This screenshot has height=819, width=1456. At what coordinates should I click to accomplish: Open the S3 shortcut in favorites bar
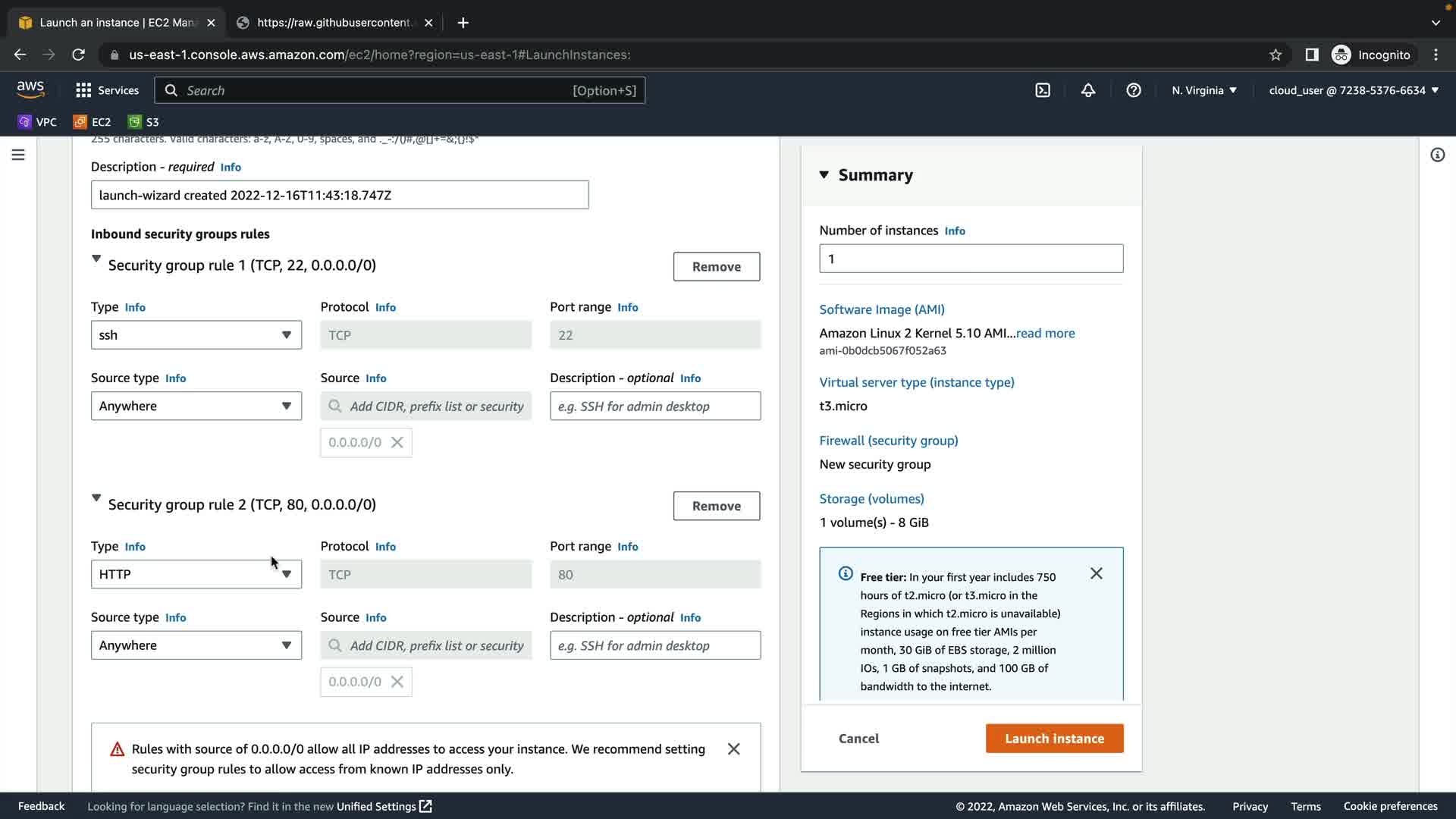[x=143, y=122]
